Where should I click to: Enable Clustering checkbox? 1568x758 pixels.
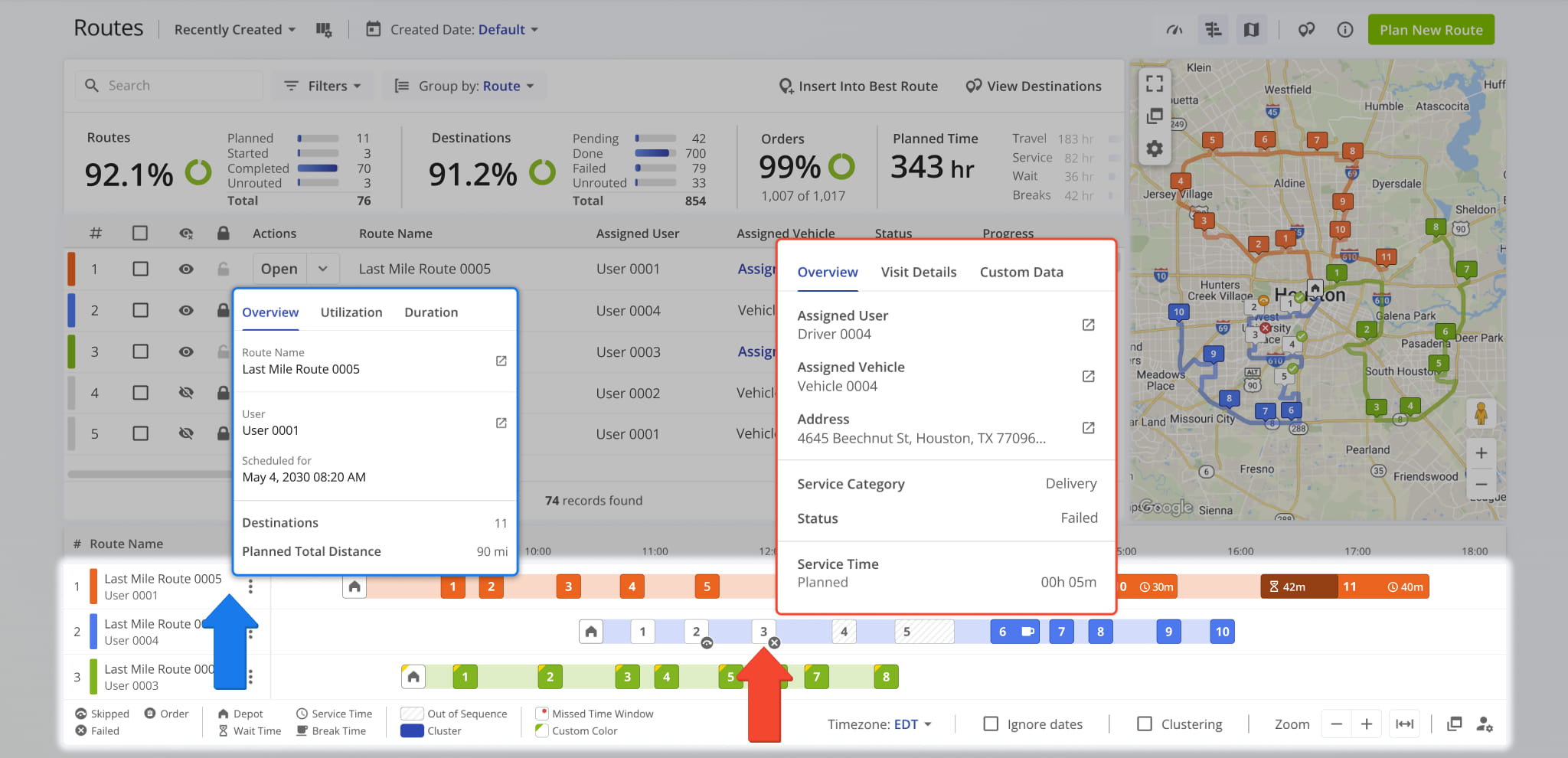1145,724
